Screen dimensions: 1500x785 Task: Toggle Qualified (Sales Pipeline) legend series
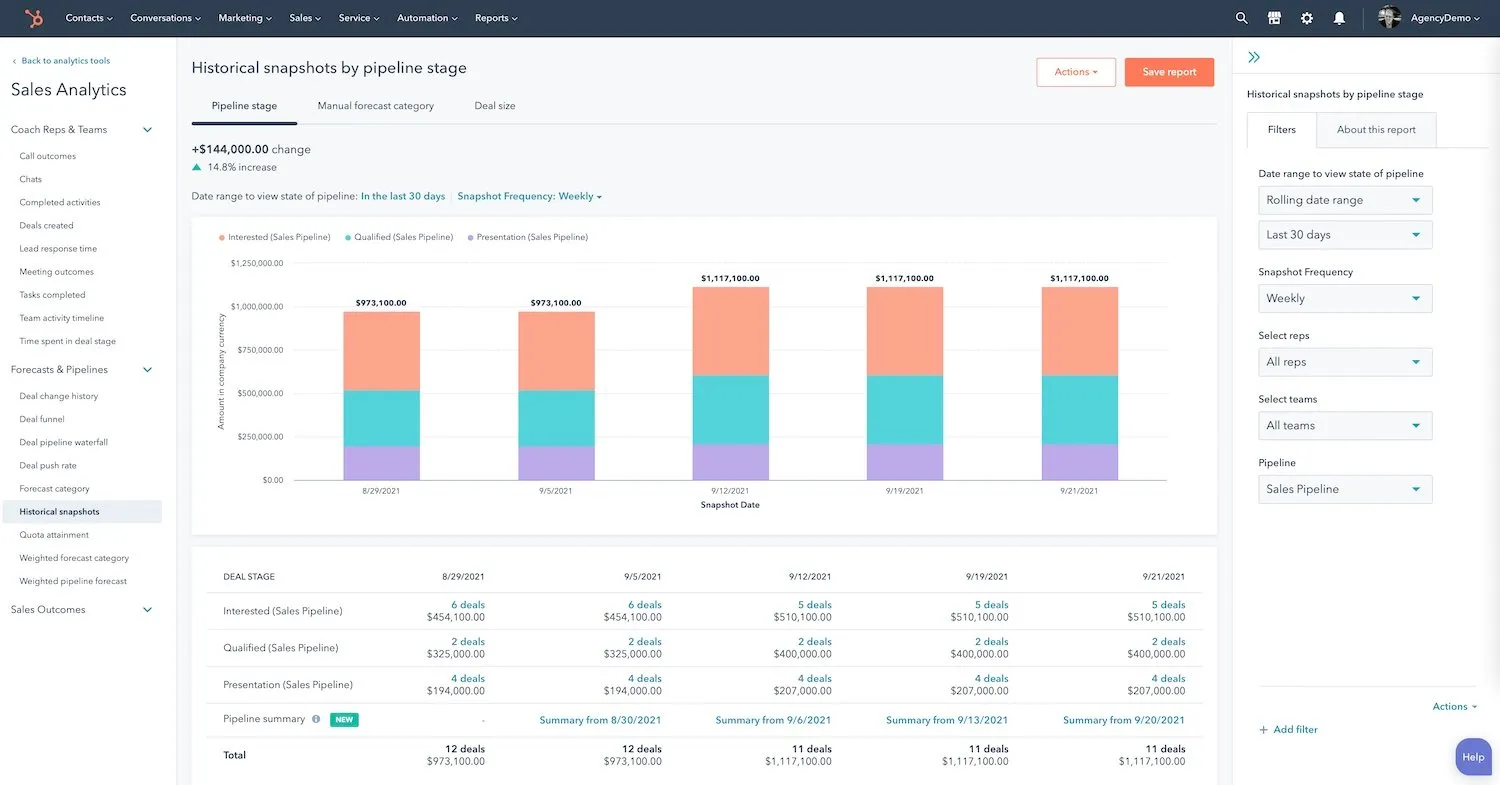(x=398, y=237)
